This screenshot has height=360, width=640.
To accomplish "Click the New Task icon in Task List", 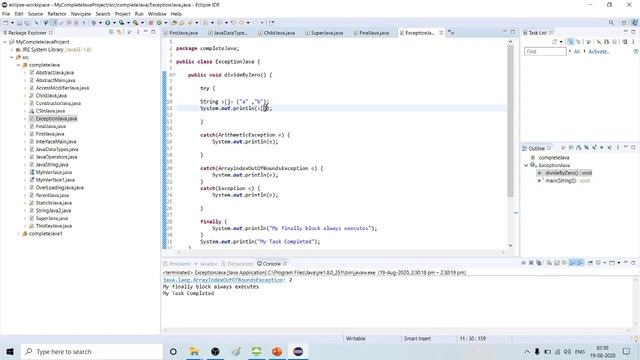I will (554, 42).
